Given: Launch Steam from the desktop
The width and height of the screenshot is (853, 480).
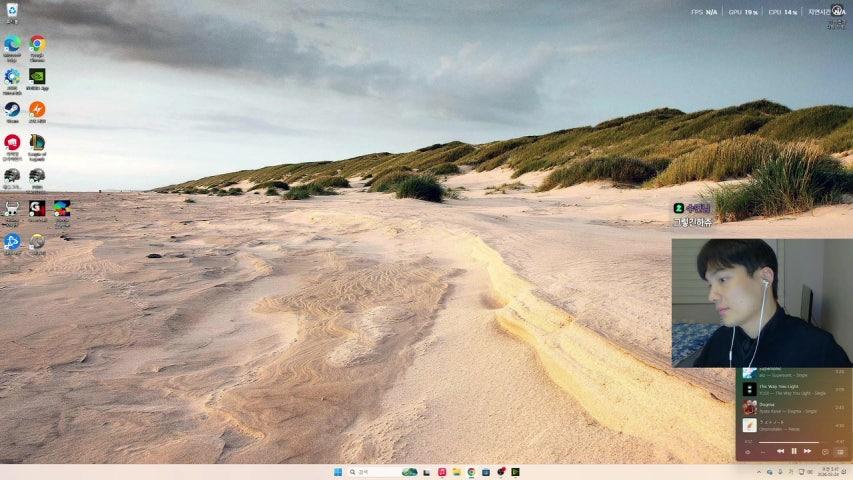Looking at the screenshot, I should [12, 112].
